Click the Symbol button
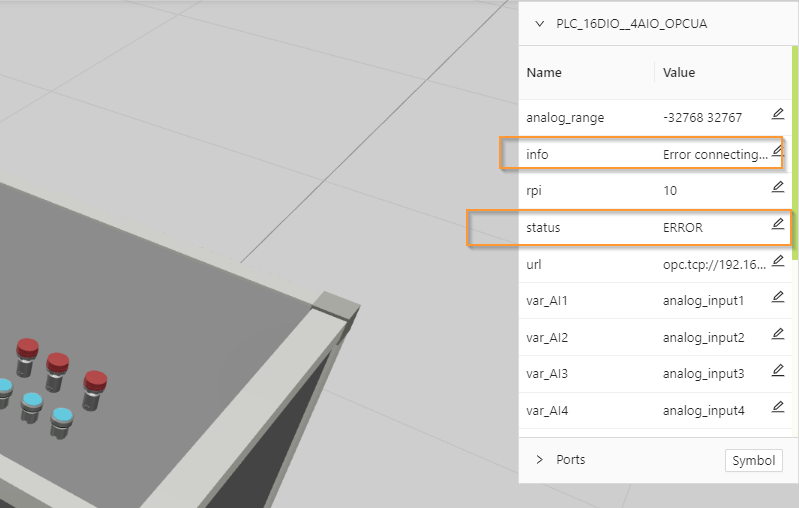This screenshot has width=799, height=508. [x=754, y=461]
